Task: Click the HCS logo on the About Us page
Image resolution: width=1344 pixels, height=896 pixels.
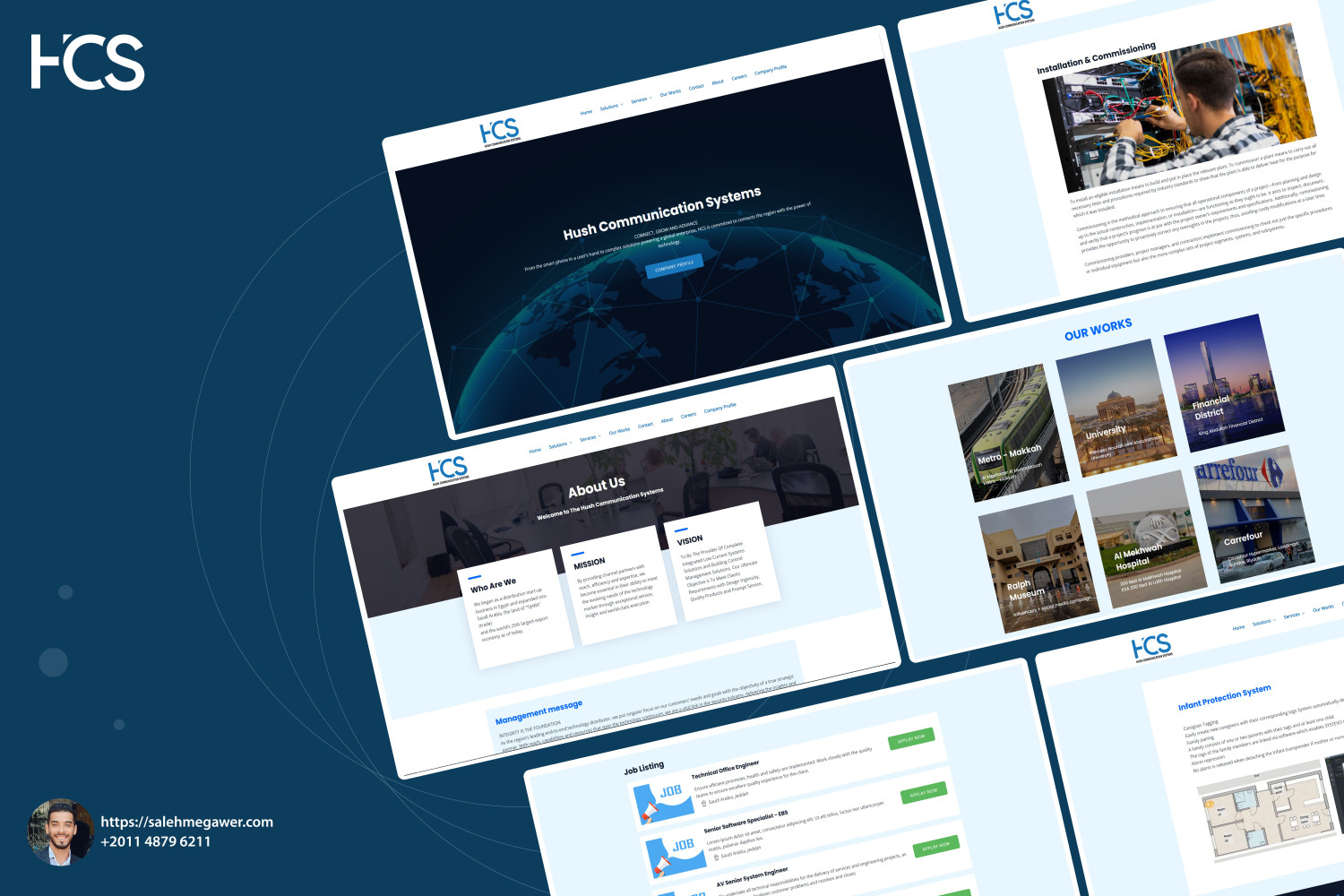Action: pos(448,470)
